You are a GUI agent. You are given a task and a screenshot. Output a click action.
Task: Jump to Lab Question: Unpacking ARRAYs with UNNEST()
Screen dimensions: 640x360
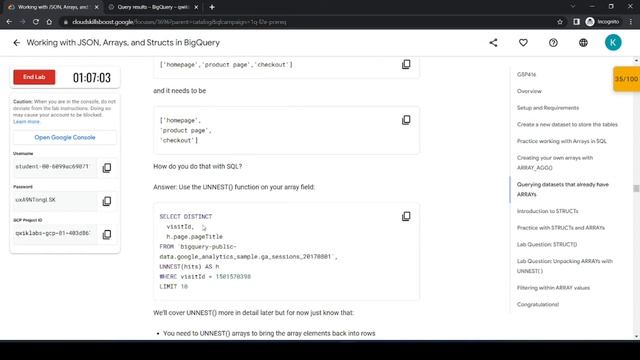pos(564,266)
